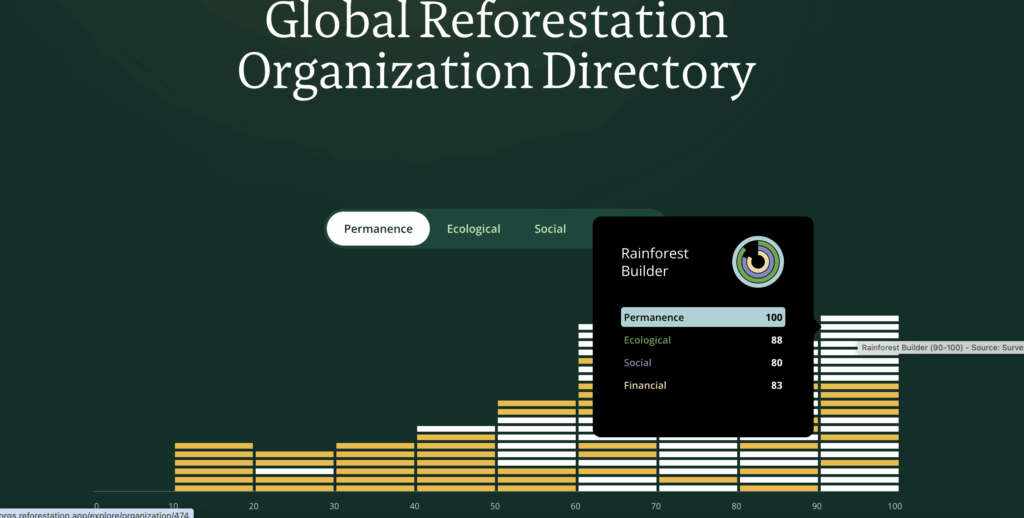This screenshot has height=518, width=1024.
Task: Click the highlighted Permanence 100 score row
Action: point(703,317)
